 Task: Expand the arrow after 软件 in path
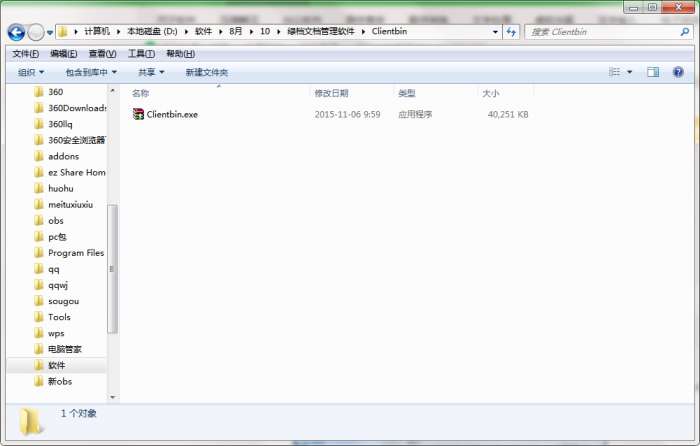(221, 32)
